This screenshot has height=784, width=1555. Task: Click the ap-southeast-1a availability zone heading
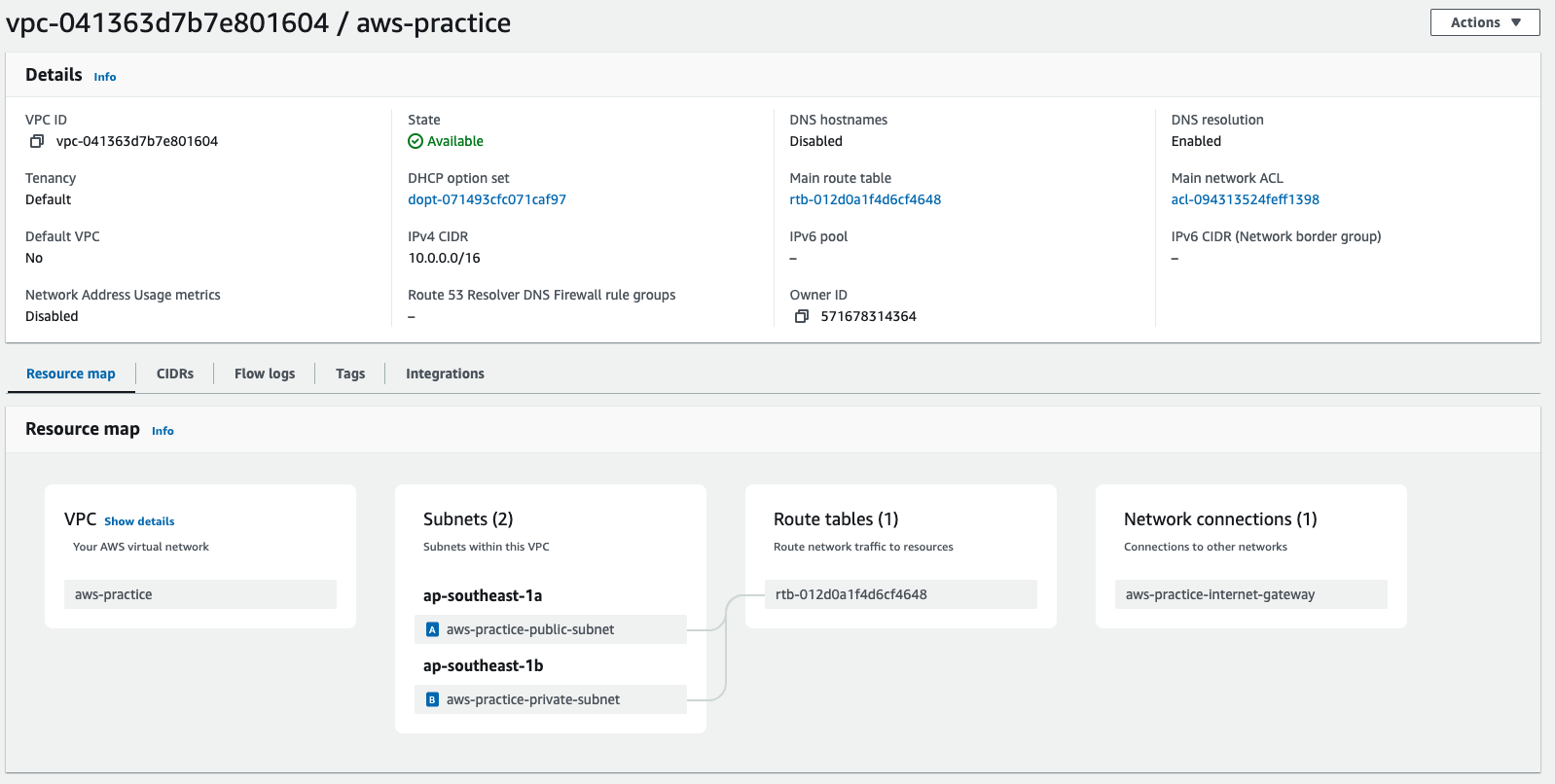point(483,595)
